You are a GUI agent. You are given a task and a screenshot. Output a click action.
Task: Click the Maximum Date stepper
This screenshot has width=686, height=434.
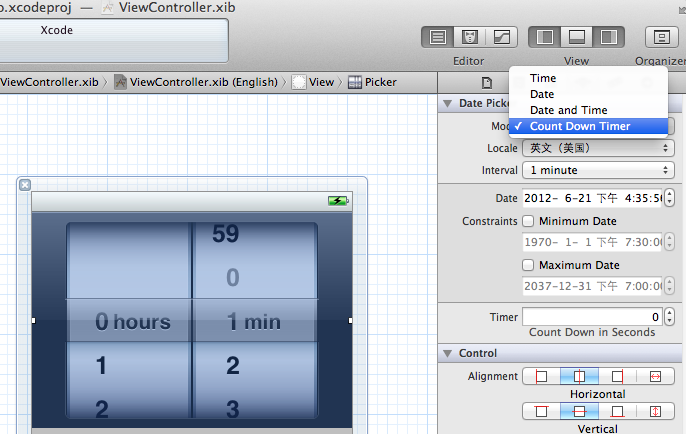click(x=669, y=286)
